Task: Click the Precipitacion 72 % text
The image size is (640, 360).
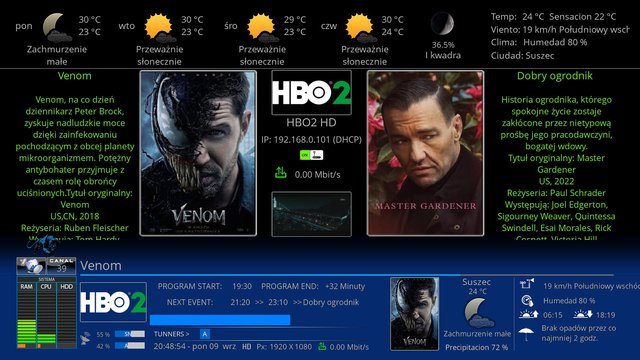Action: [477, 347]
